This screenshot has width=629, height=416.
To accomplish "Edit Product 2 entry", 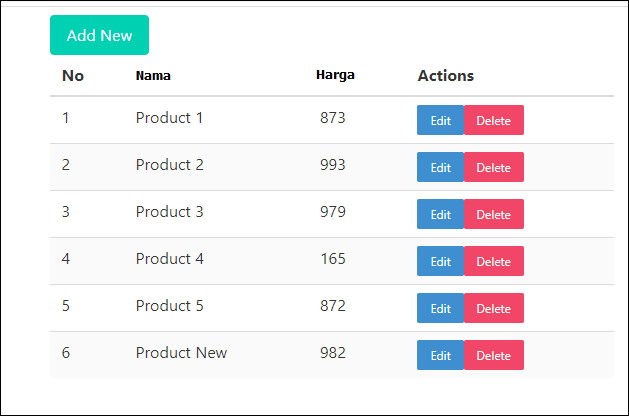I will point(440,168).
